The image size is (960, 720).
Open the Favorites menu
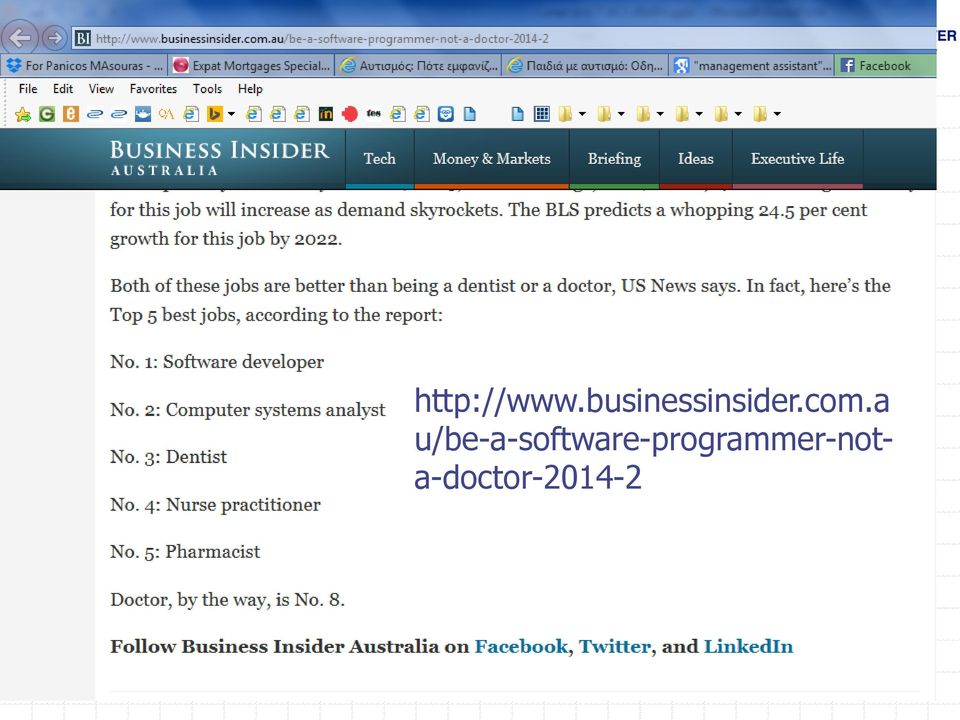[x=153, y=89]
